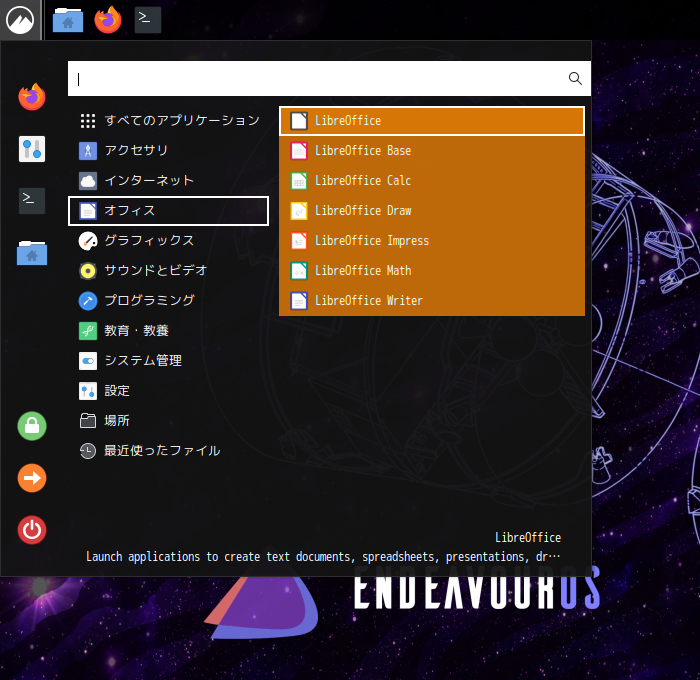Select すべてのアプリケーション category
700x680 pixels.
pos(168,121)
